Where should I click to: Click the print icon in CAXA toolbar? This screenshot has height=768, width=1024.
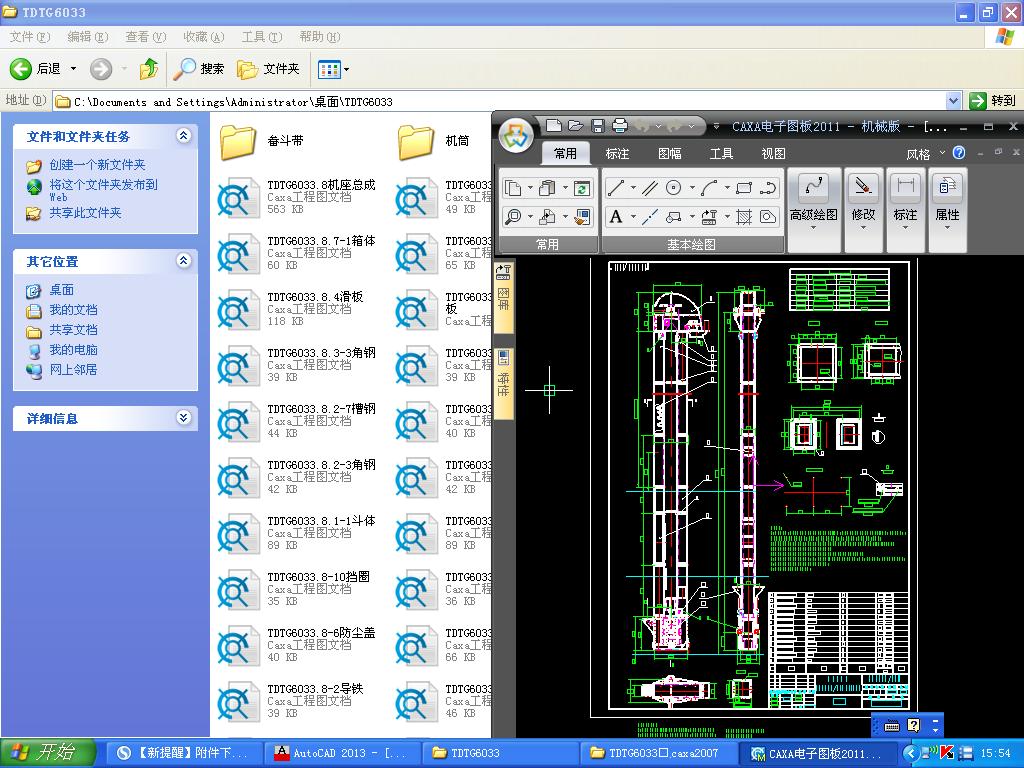pos(619,126)
